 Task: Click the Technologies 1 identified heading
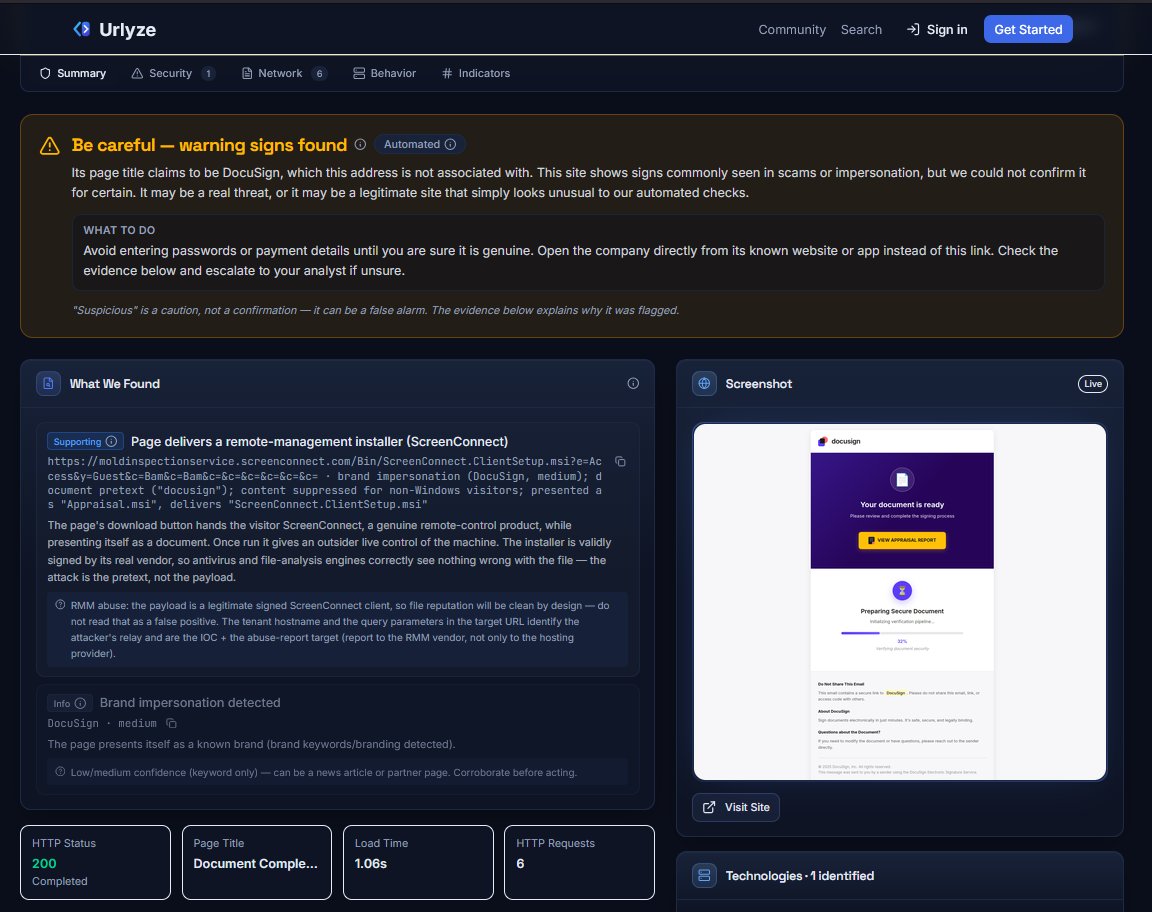point(799,875)
